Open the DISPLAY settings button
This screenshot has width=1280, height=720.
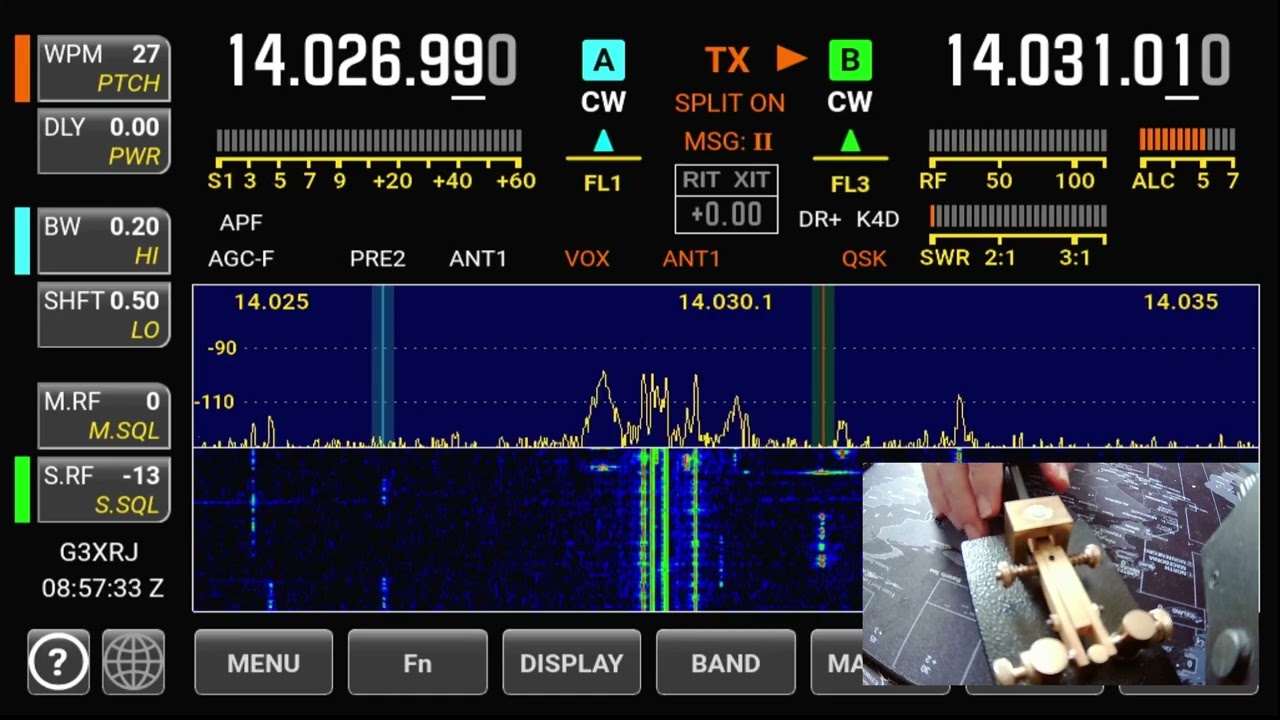click(571, 662)
